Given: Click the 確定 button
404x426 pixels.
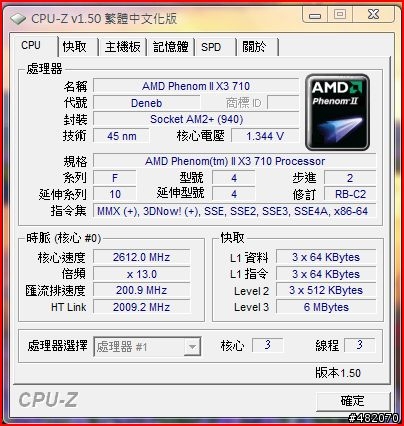Looking at the screenshot, I should tap(353, 401).
